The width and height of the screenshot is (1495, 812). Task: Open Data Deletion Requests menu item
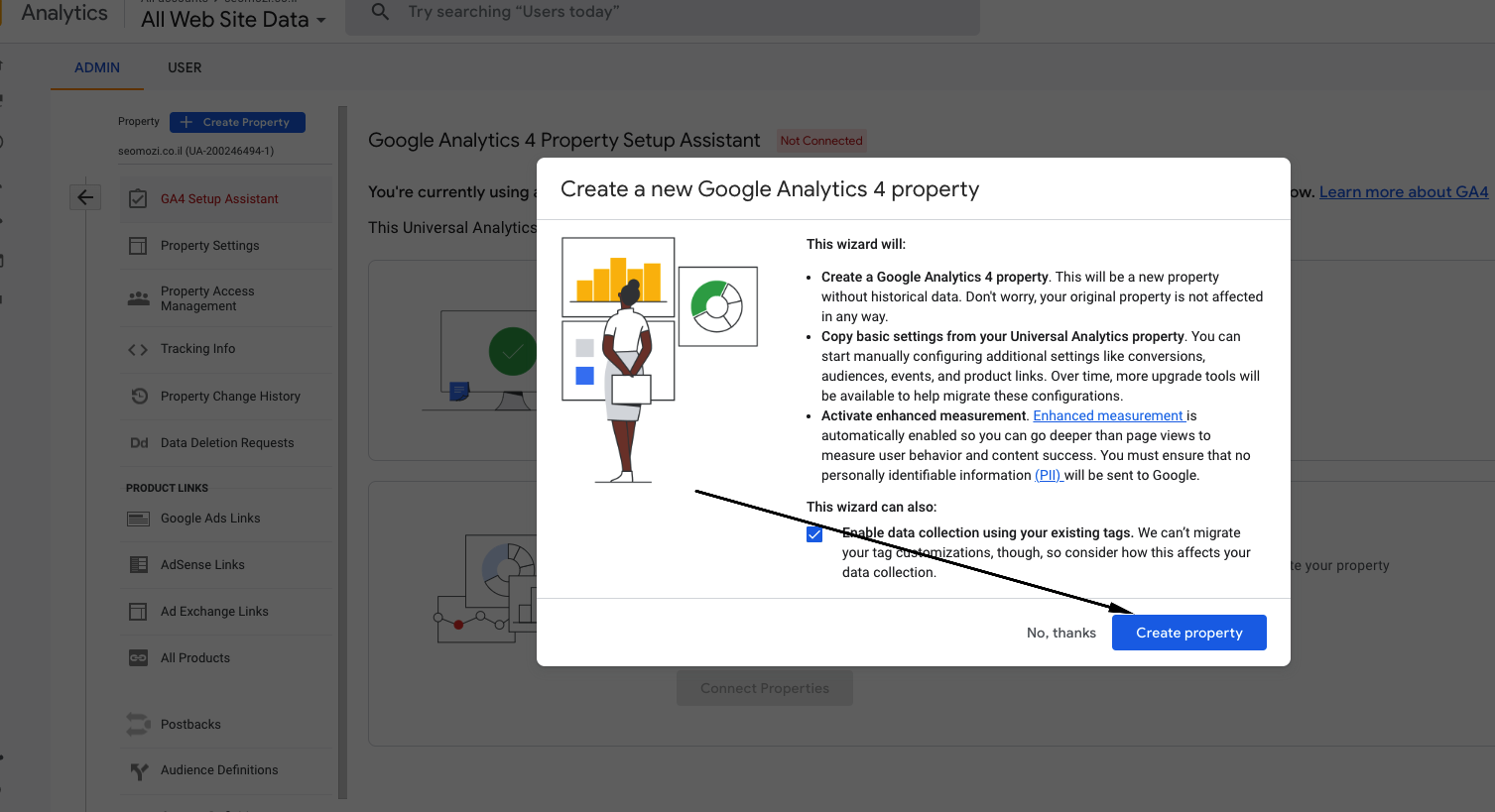[226, 443]
